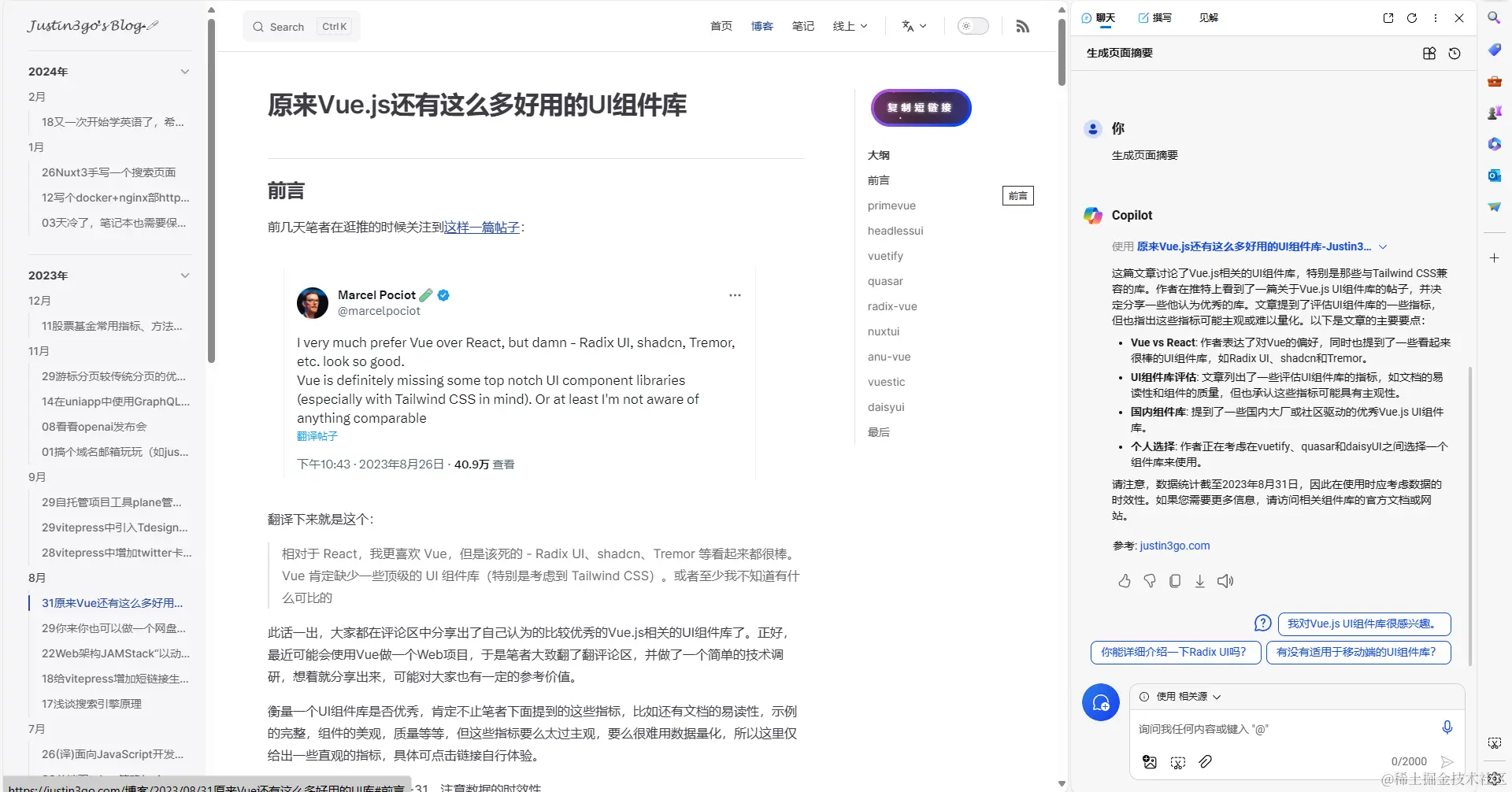
Task: Open Copilot panel more options menu
Action: [x=1436, y=18]
